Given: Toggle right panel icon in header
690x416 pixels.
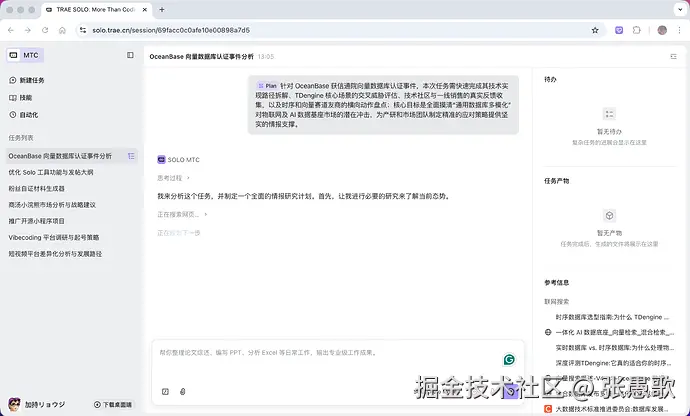Looking at the screenshot, I should pyautogui.click(x=673, y=56).
